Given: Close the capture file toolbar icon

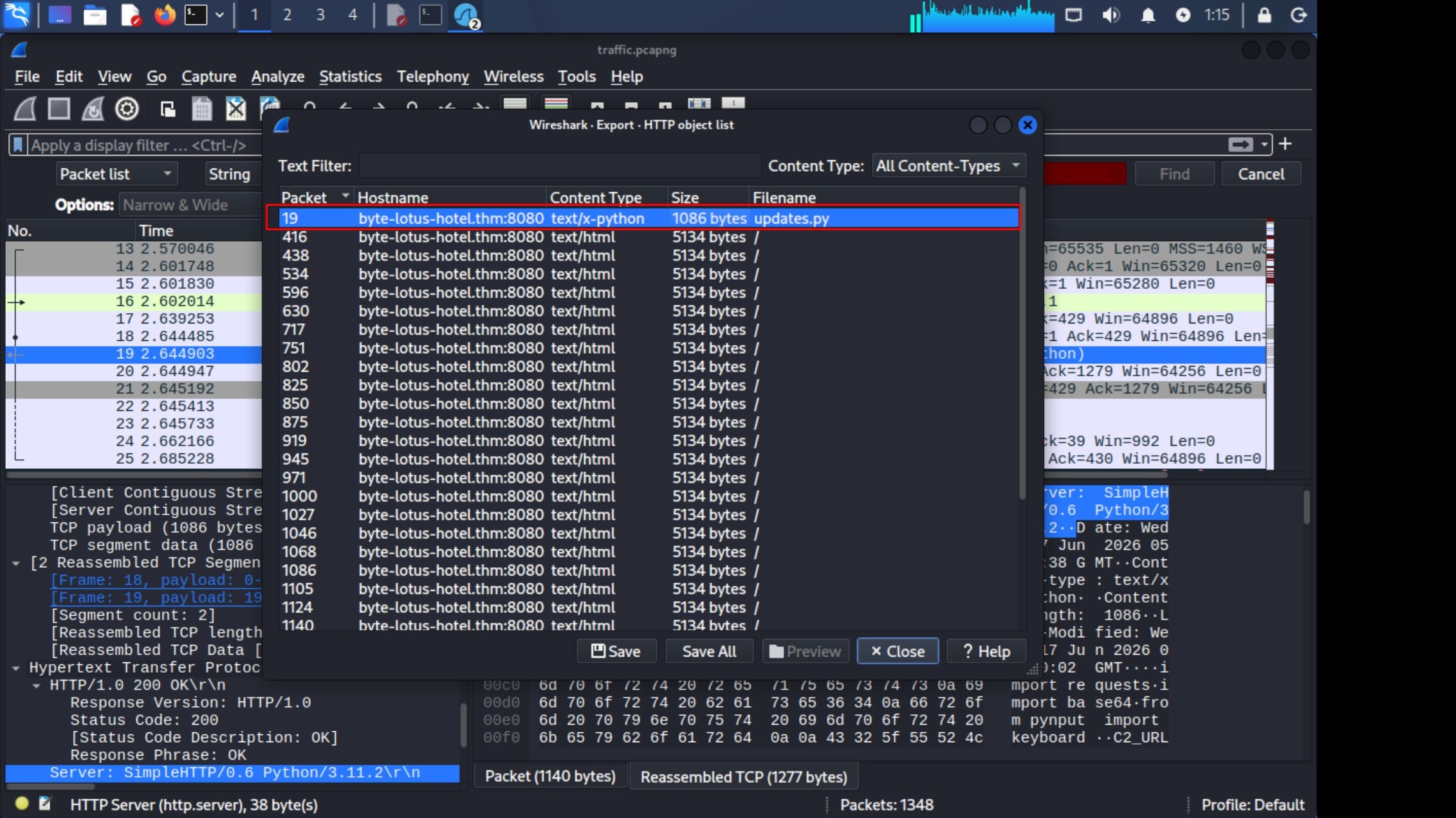Looking at the screenshot, I should [235, 109].
